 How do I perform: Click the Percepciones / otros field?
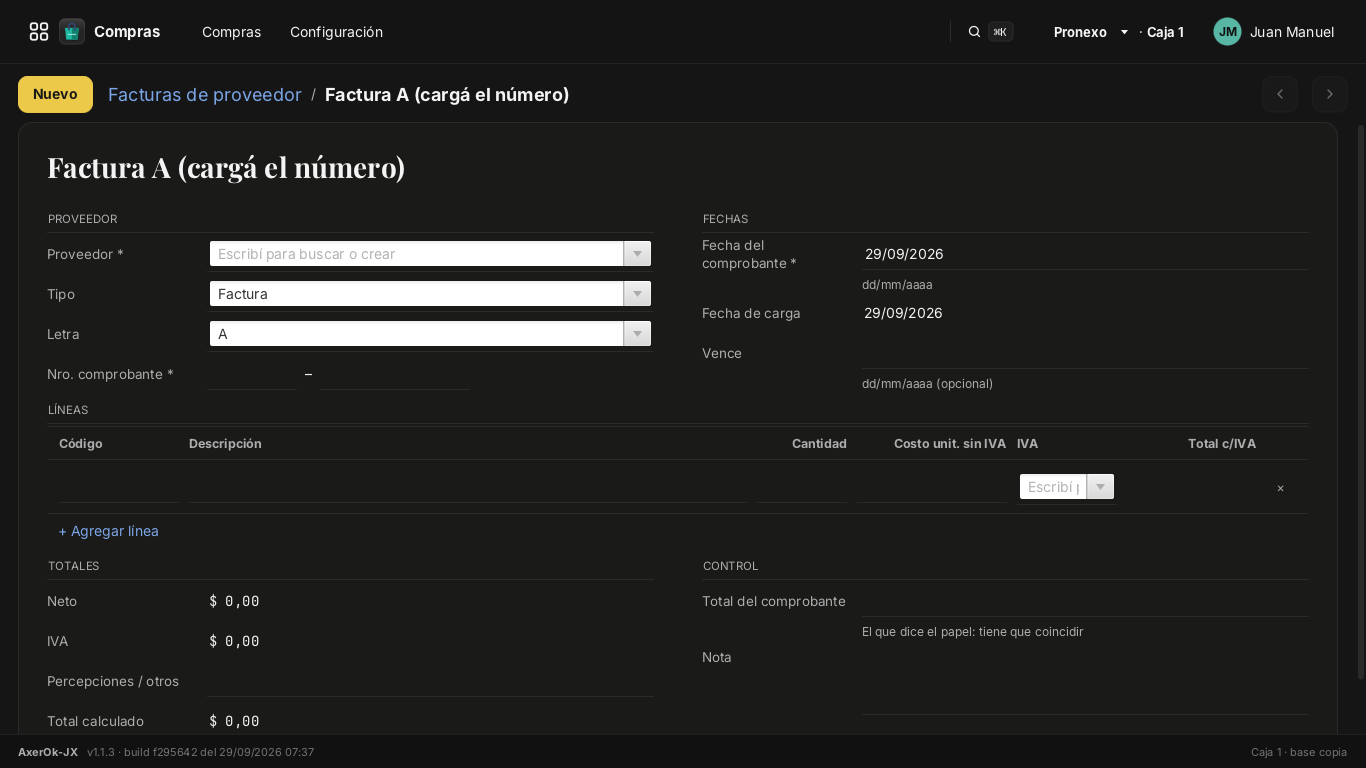coord(430,681)
